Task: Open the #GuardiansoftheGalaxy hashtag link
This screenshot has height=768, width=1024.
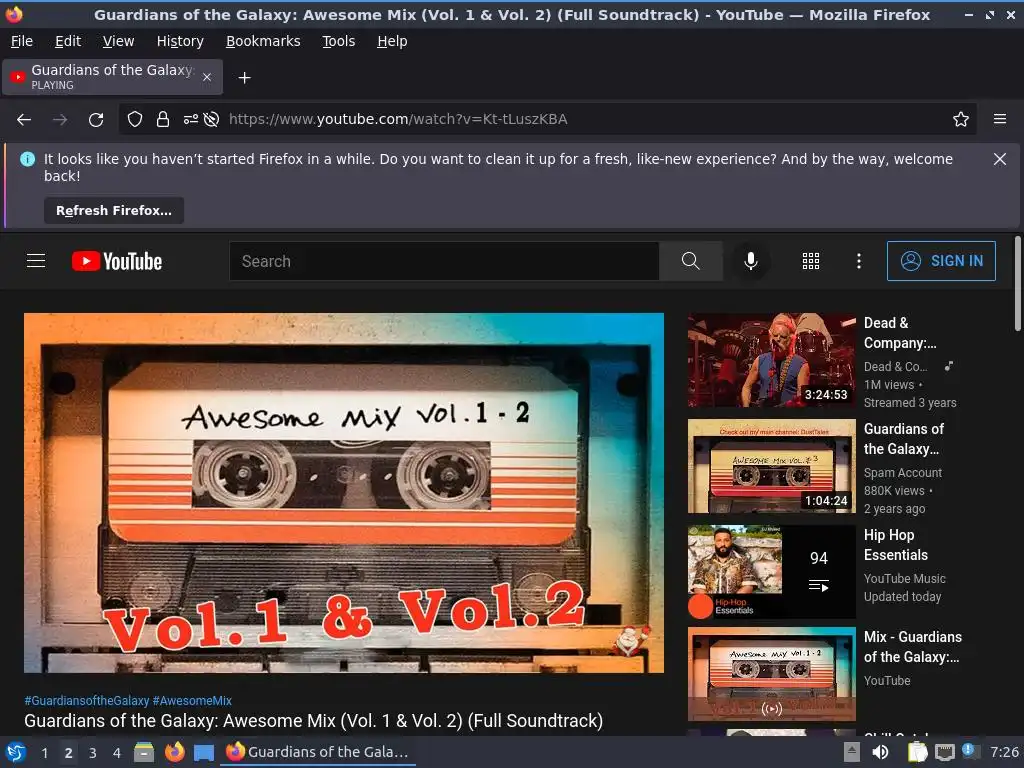Action: click(87, 701)
